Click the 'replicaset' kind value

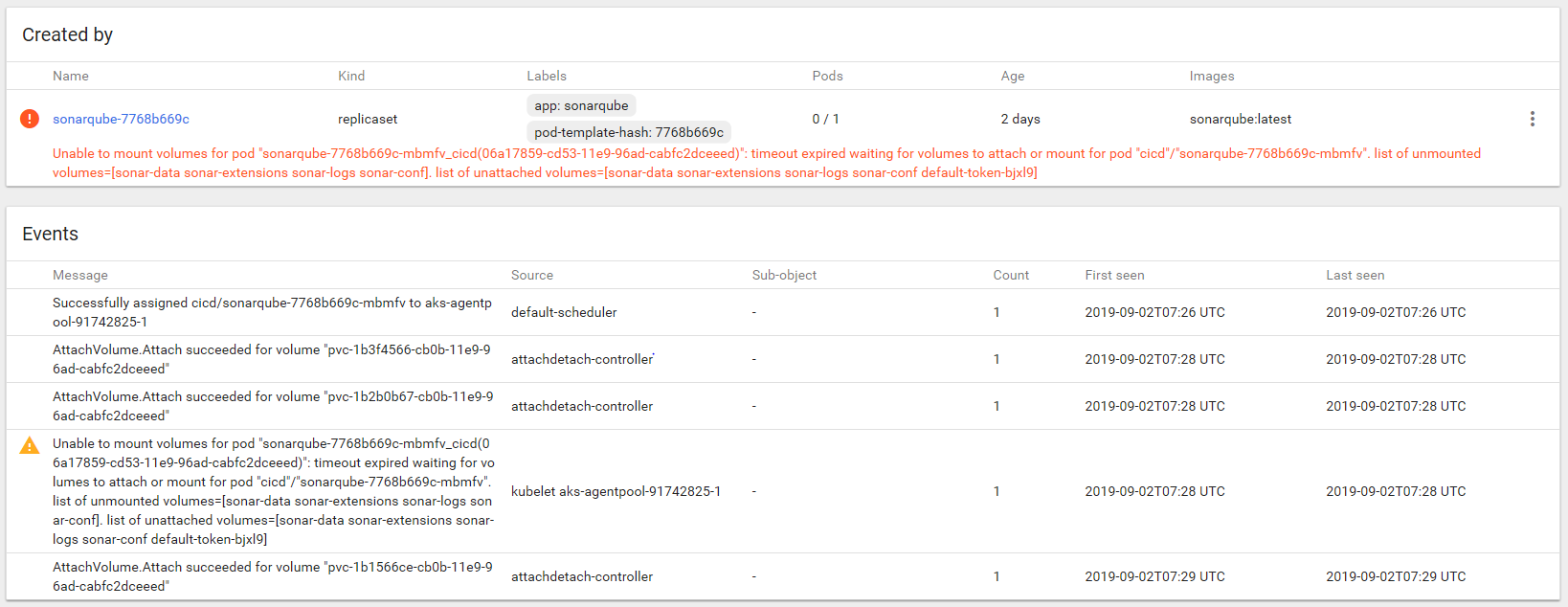[x=368, y=119]
